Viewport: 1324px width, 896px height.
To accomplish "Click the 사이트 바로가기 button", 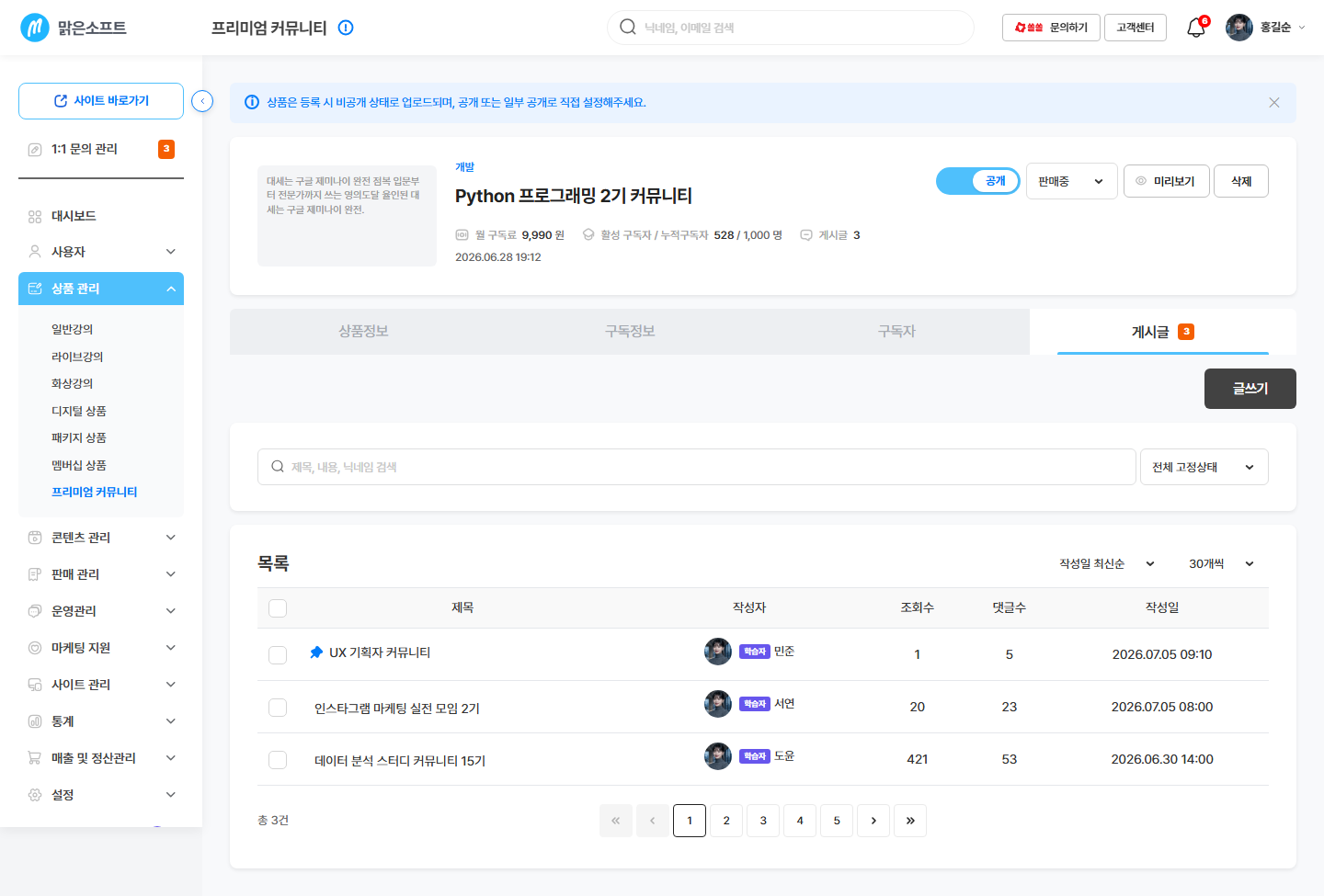I will click(x=101, y=101).
